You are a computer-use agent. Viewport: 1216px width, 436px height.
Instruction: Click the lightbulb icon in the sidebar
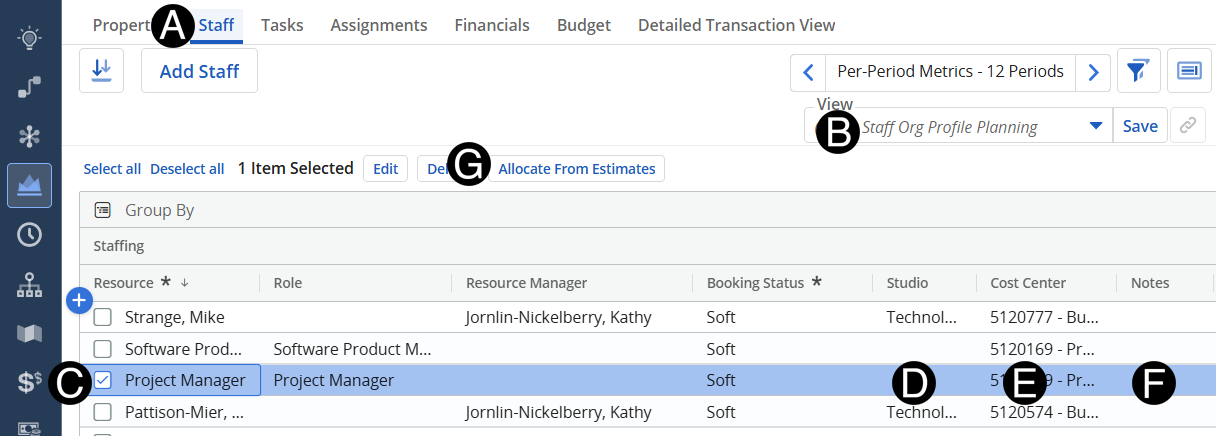30,39
